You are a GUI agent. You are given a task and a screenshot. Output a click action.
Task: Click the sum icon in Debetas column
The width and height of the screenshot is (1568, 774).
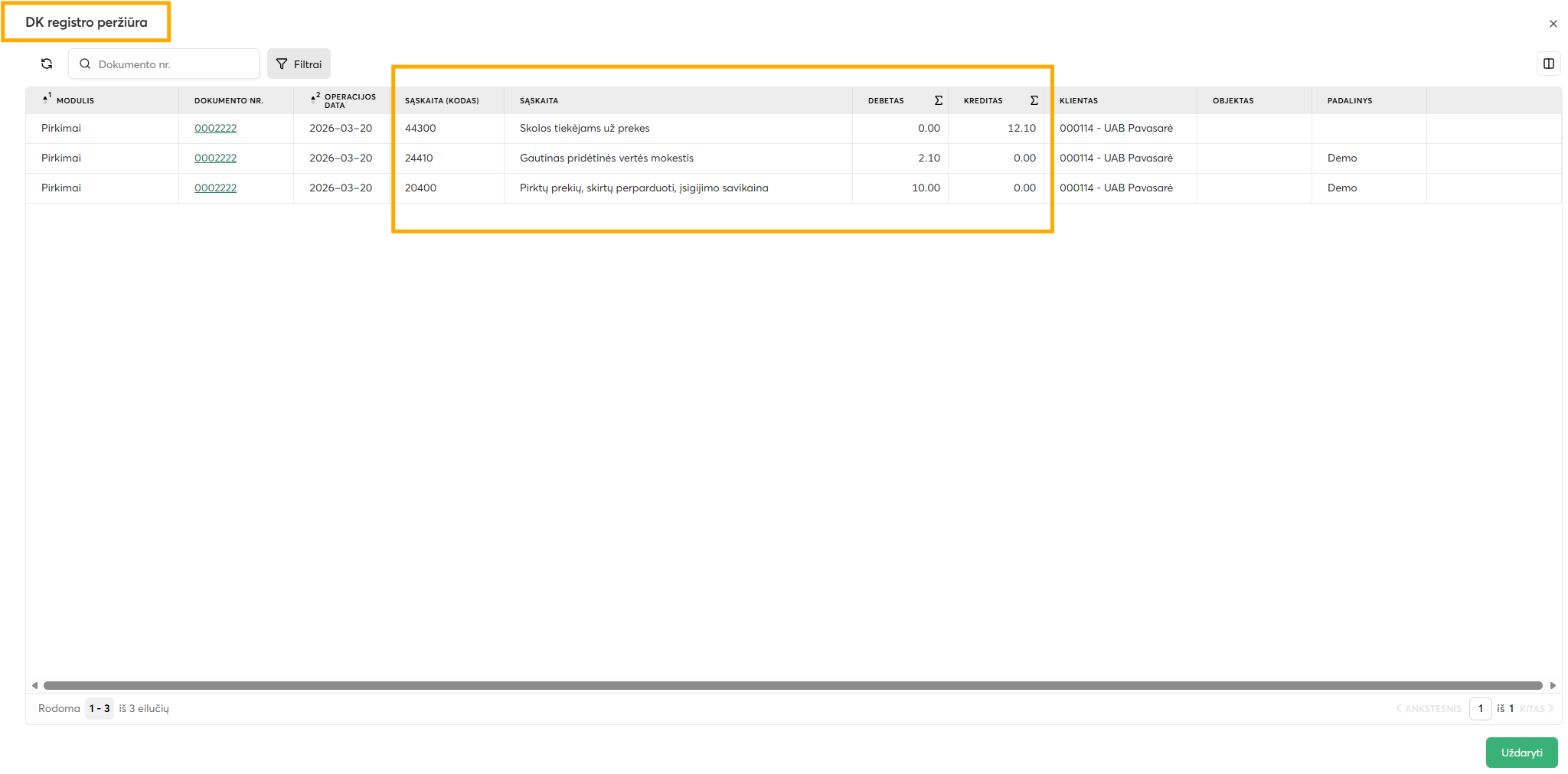click(x=938, y=100)
